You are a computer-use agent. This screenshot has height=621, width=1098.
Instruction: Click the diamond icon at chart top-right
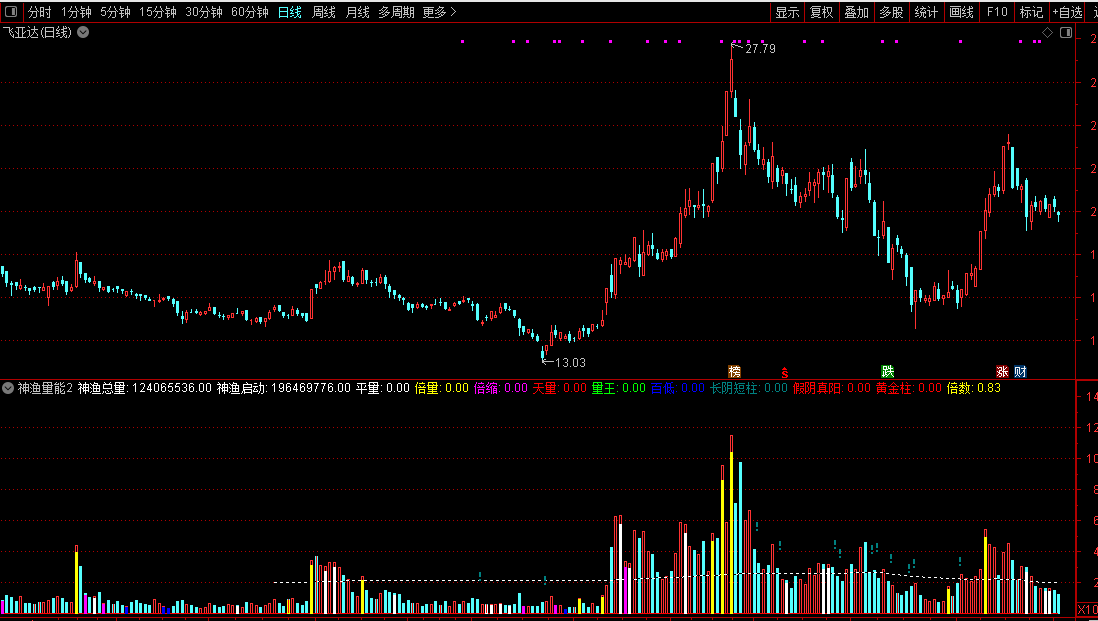[1048, 33]
